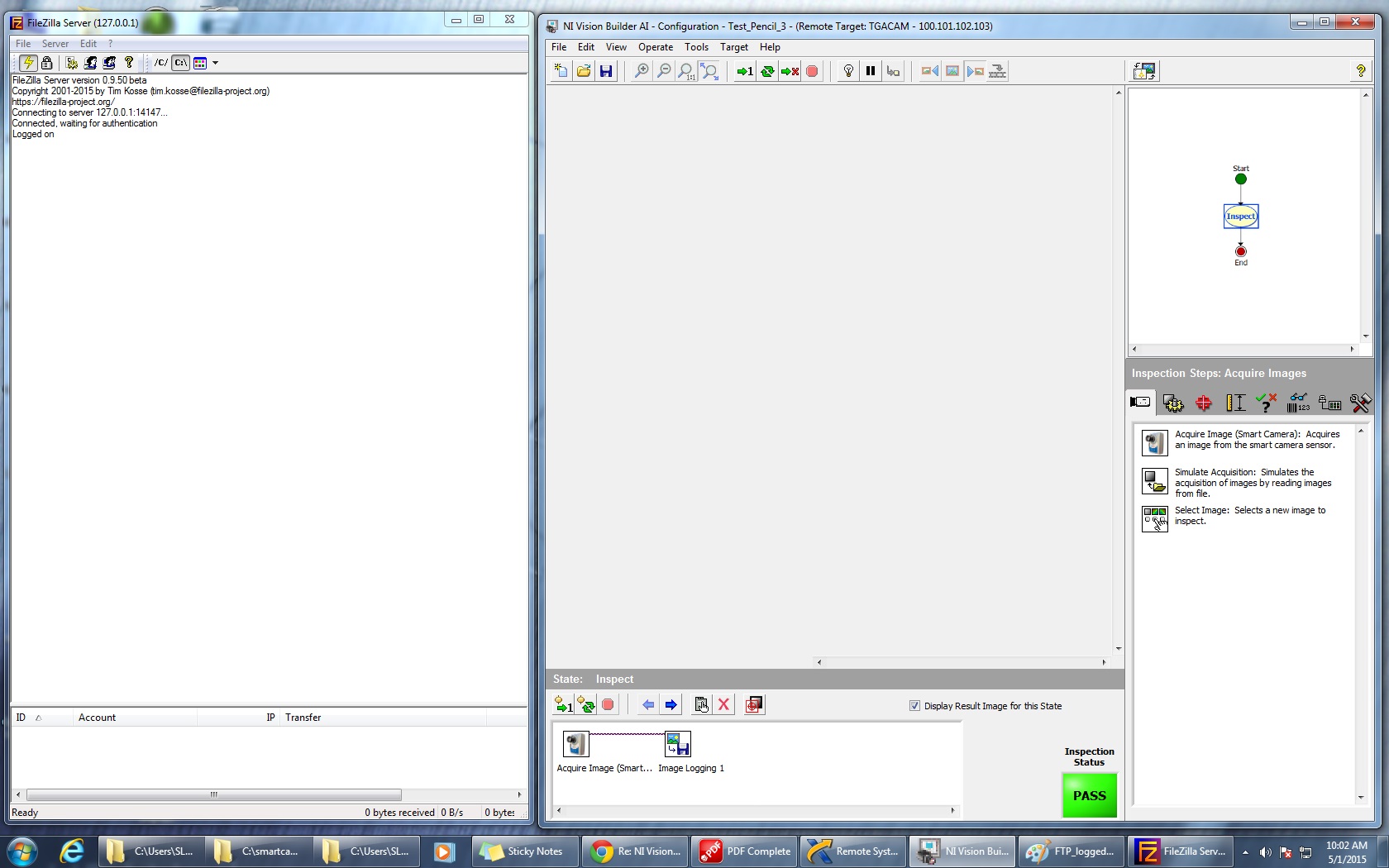This screenshot has height=868, width=1389.
Task: Open the Operate menu
Action: click(x=656, y=47)
